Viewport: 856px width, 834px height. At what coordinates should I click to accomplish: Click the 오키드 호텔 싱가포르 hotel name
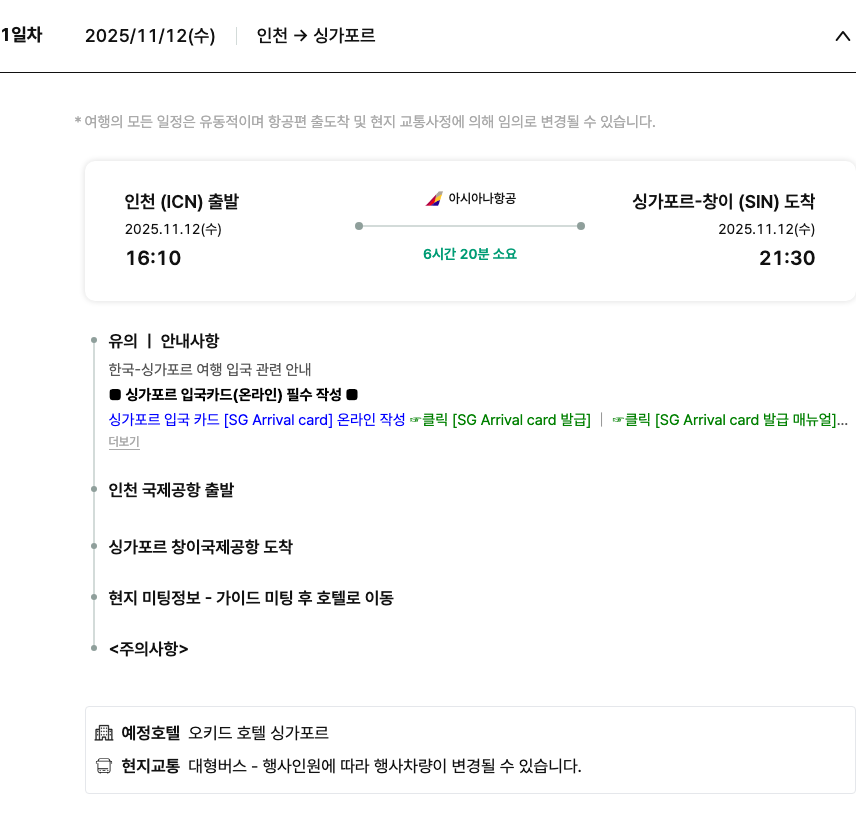click(x=258, y=733)
